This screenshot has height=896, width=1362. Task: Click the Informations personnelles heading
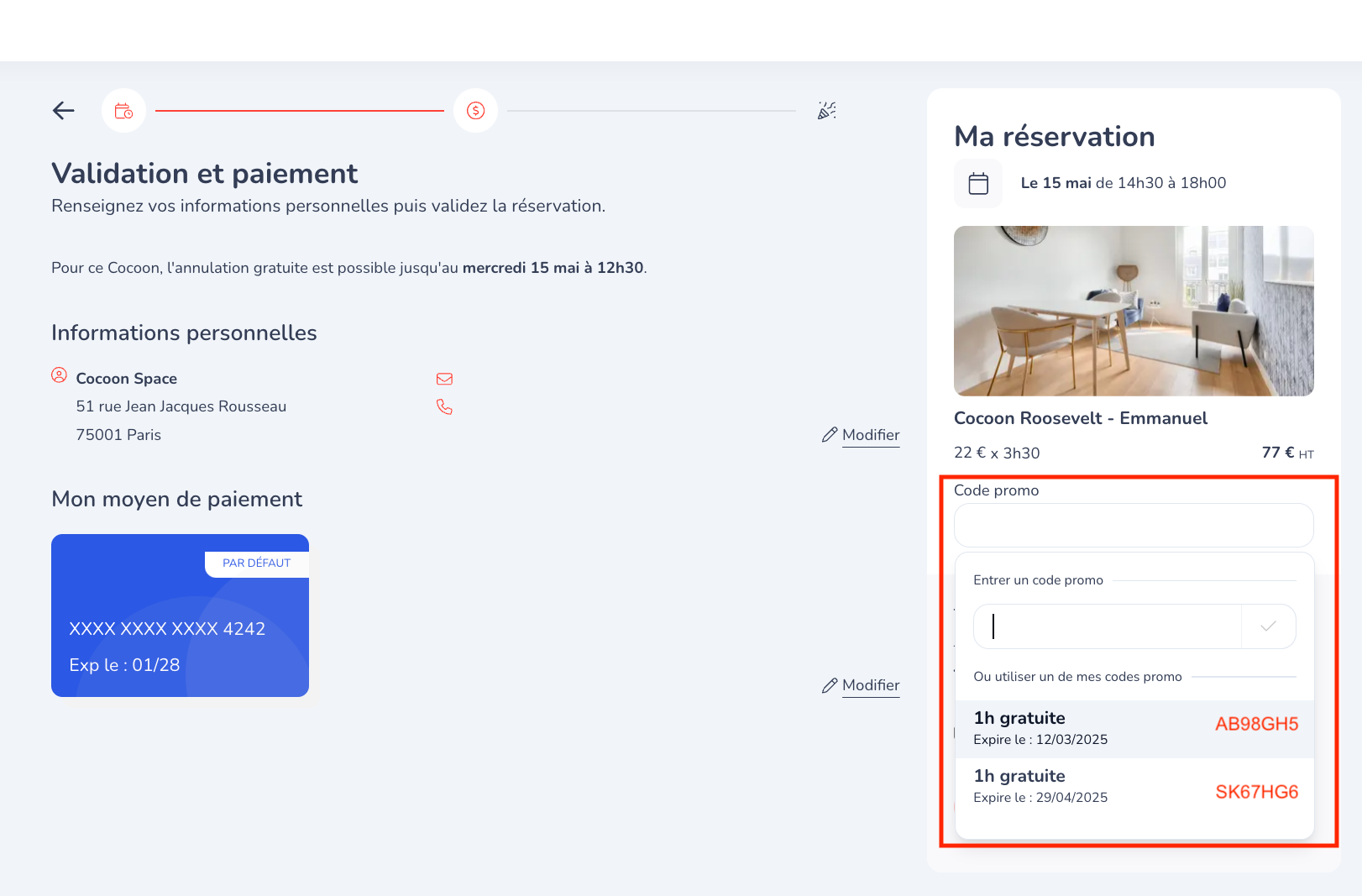[184, 333]
